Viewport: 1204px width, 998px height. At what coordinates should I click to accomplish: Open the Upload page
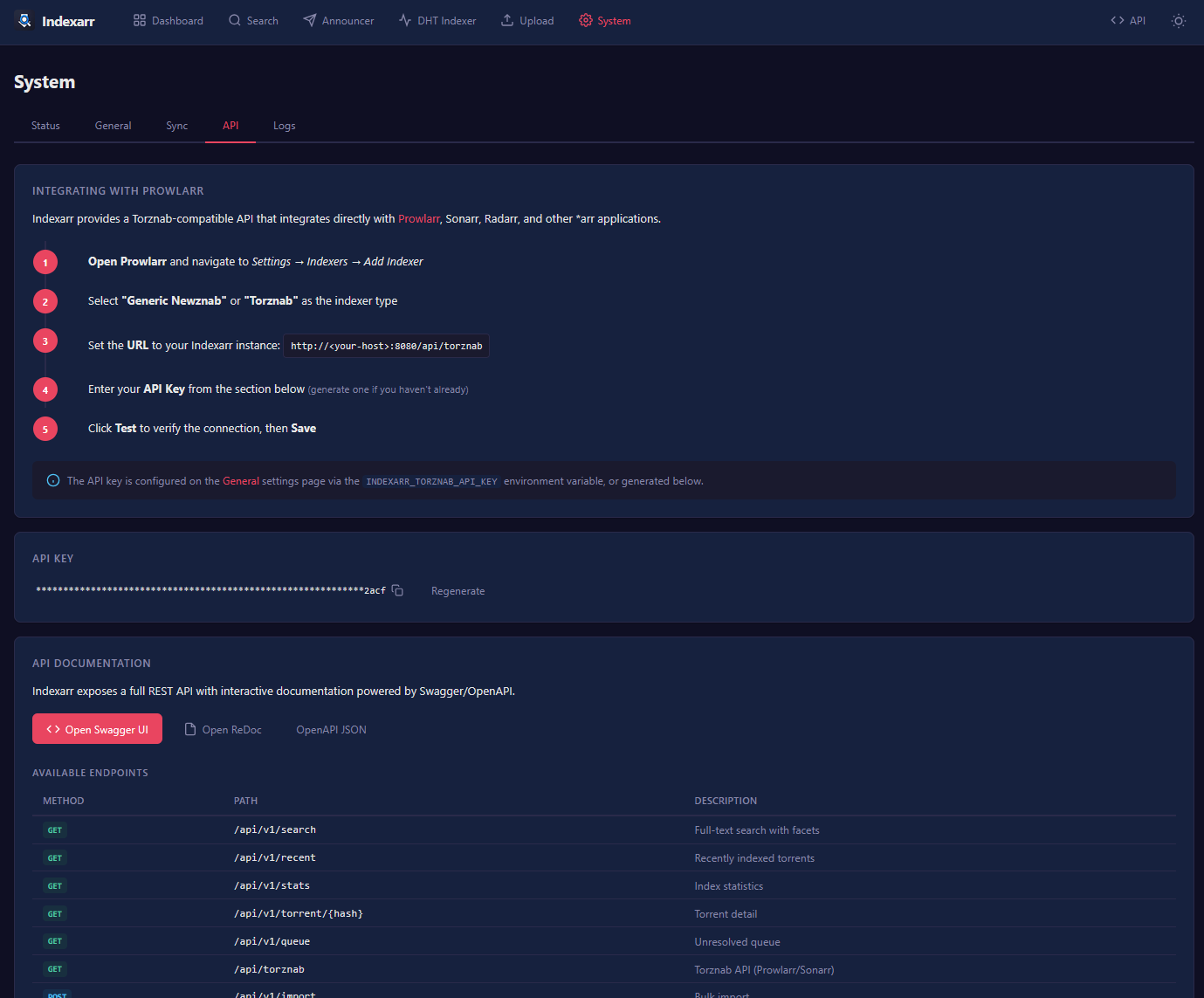[x=527, y=20]
